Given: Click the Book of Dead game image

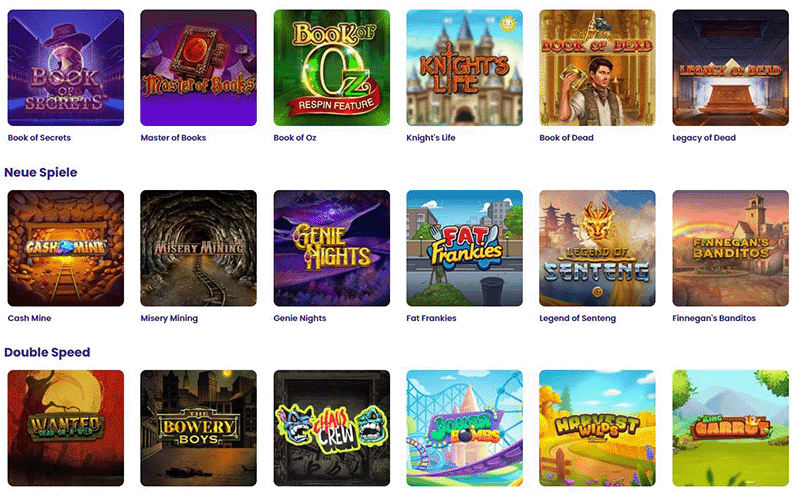Looking at the screenshot, I should (597, 67).
